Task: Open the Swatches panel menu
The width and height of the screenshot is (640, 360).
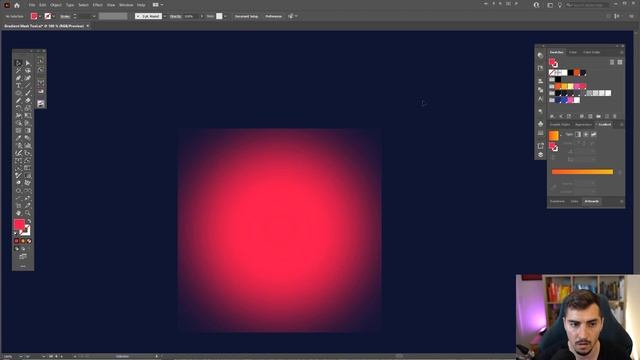Action: 622,52
